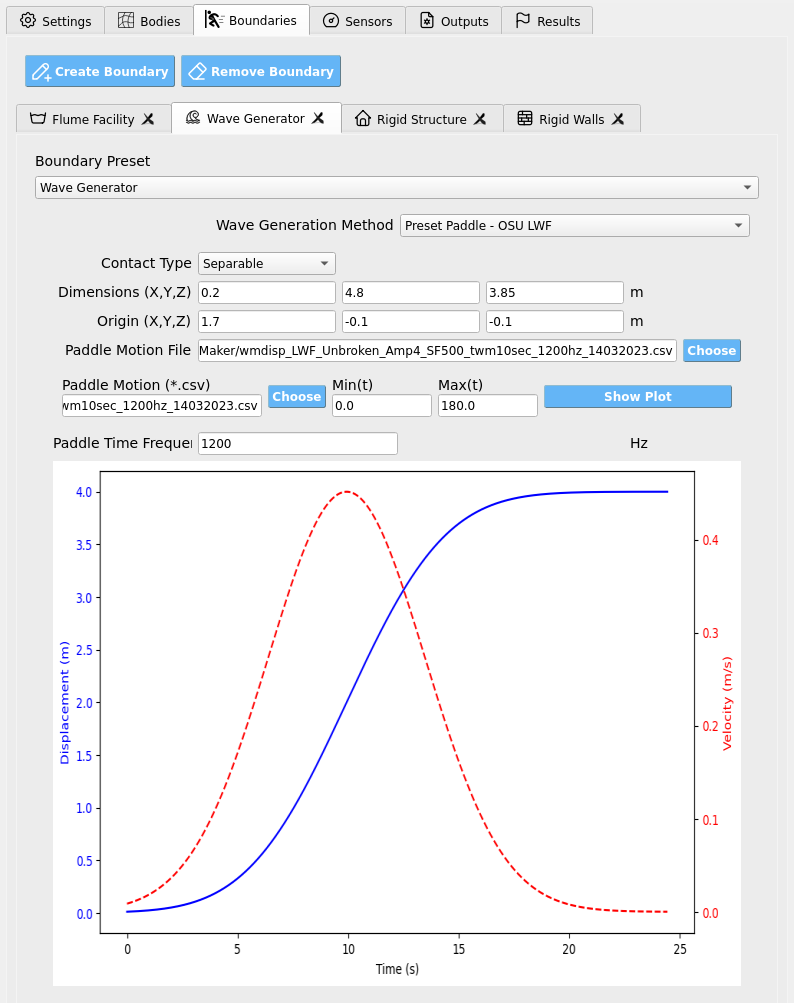Screen dimensions: 794x1003
Task: Edit the Origin Y field
Action: coord(411,321)
